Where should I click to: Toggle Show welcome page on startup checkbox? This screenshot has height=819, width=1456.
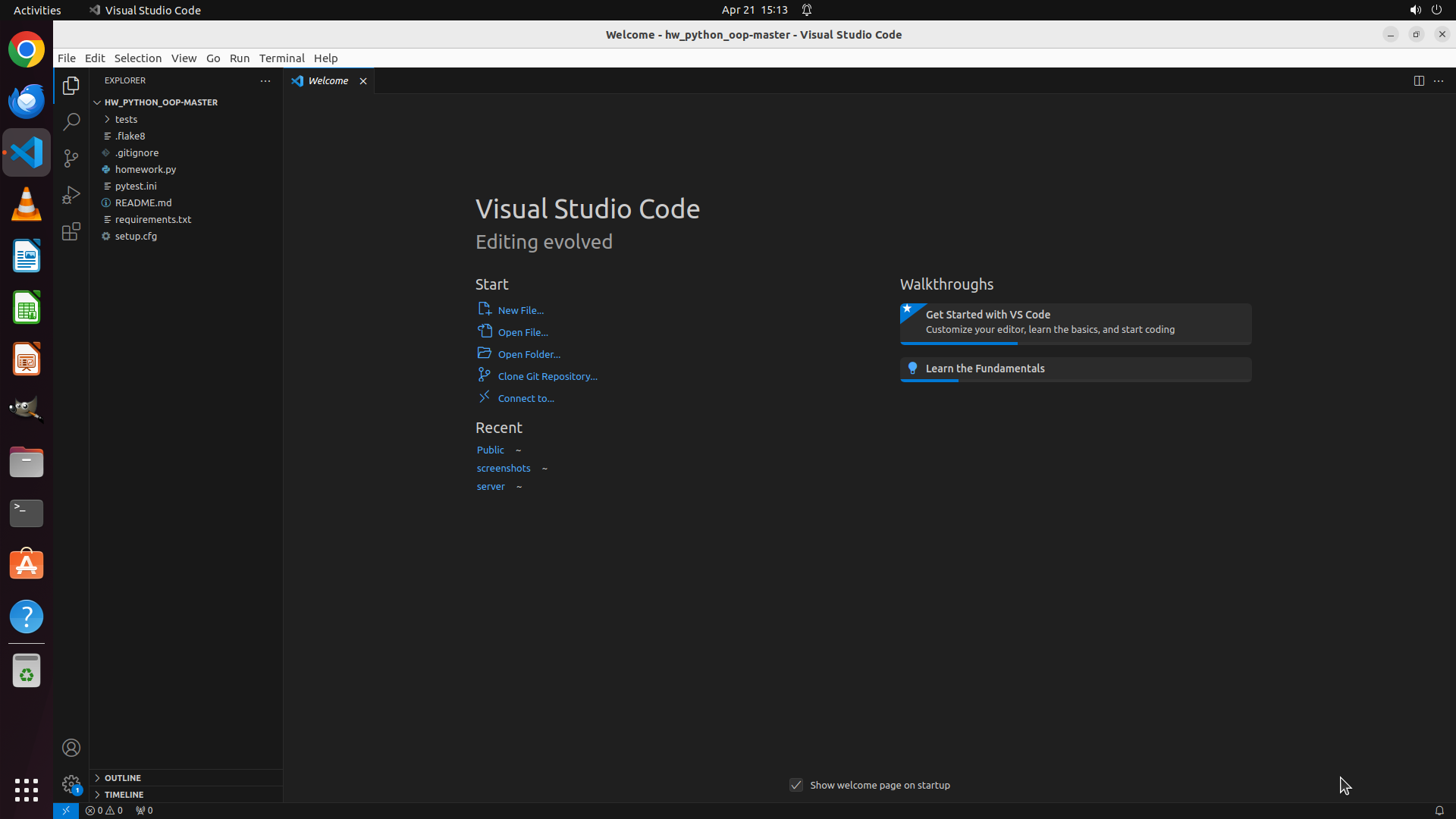[796, 785]
